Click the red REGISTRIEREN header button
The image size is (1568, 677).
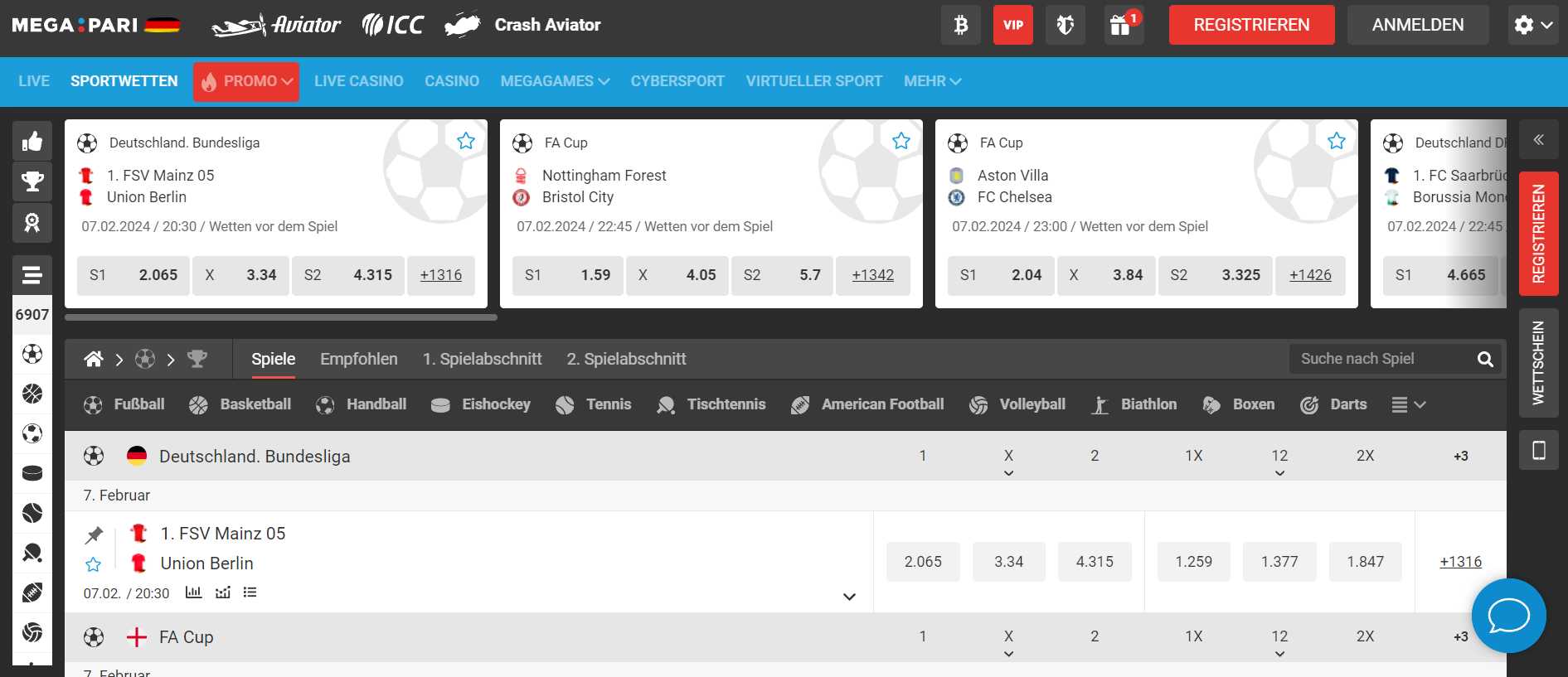coord(1252,25)
